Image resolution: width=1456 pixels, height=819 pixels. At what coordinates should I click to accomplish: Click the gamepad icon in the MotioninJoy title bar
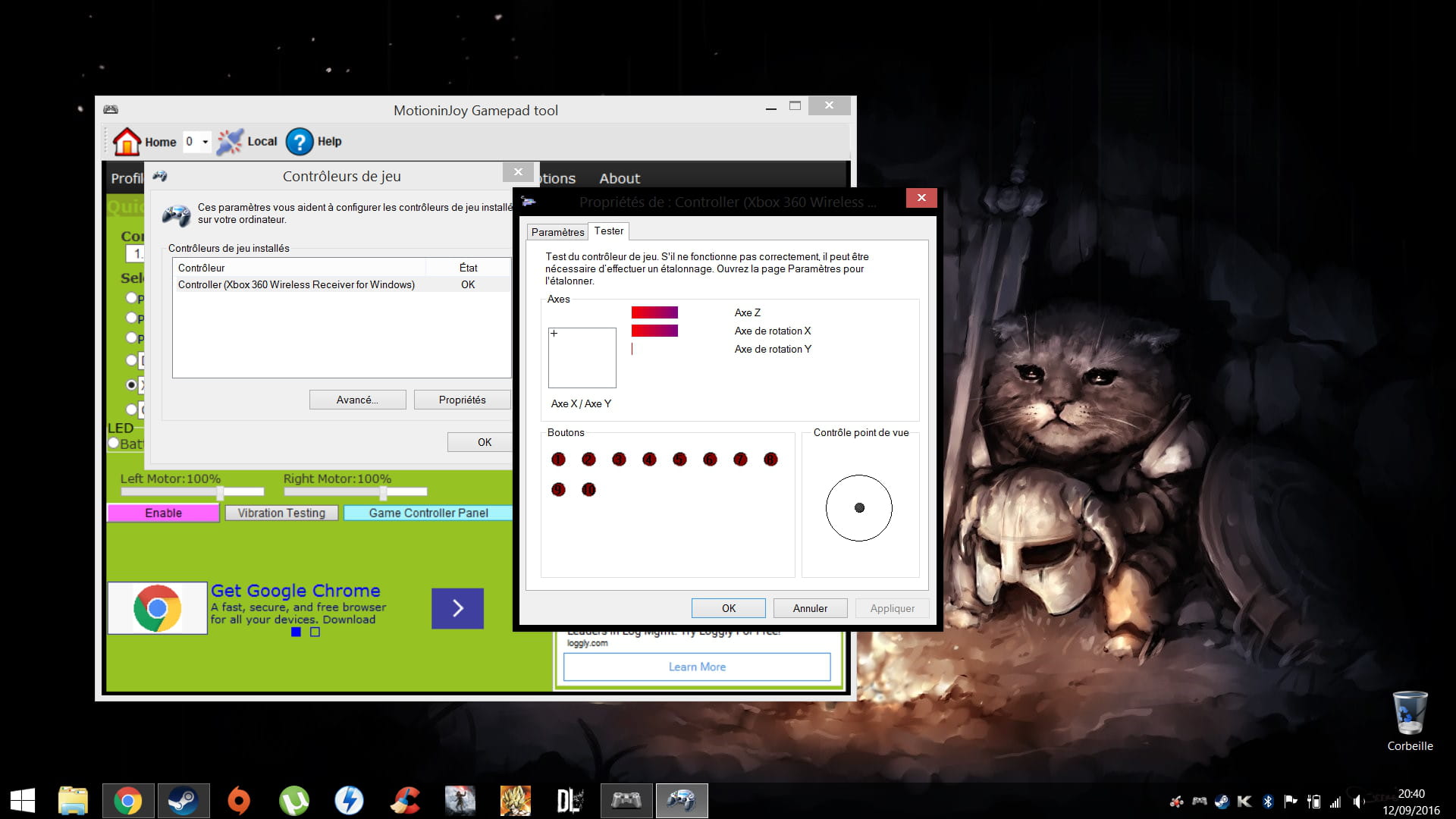tap(111, 109)
